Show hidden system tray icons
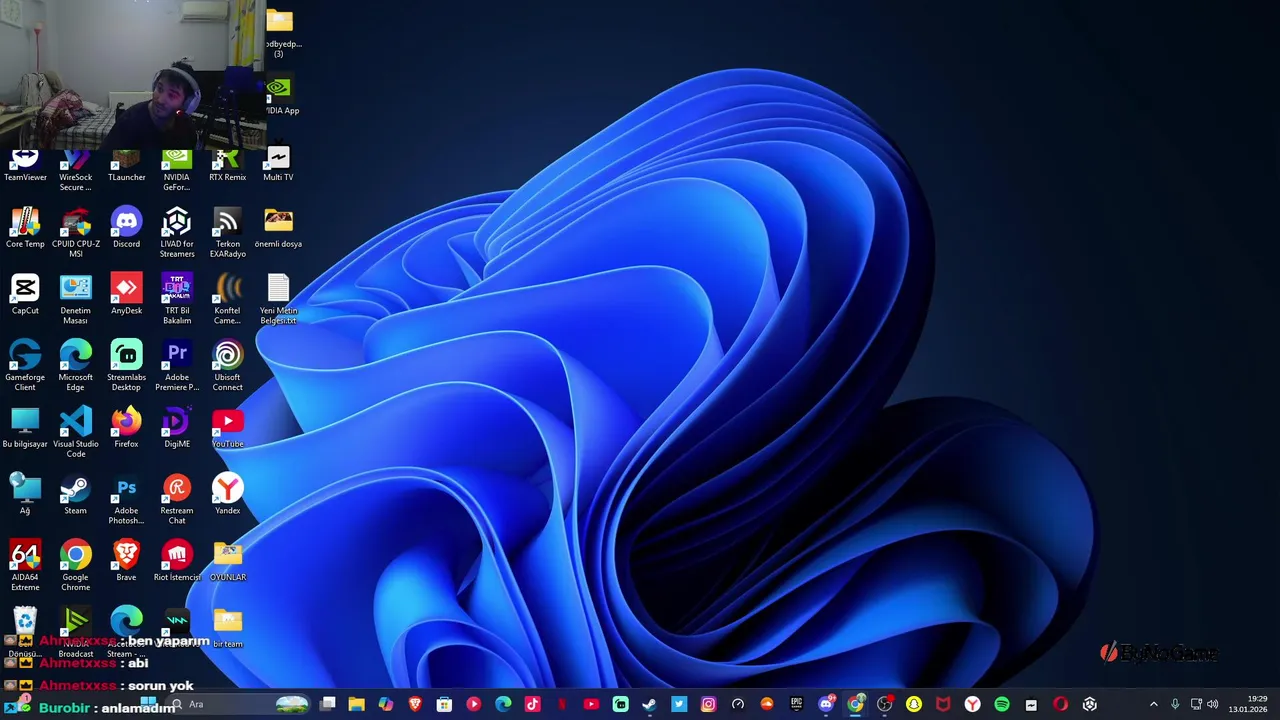 click(x=1153, y=704)
